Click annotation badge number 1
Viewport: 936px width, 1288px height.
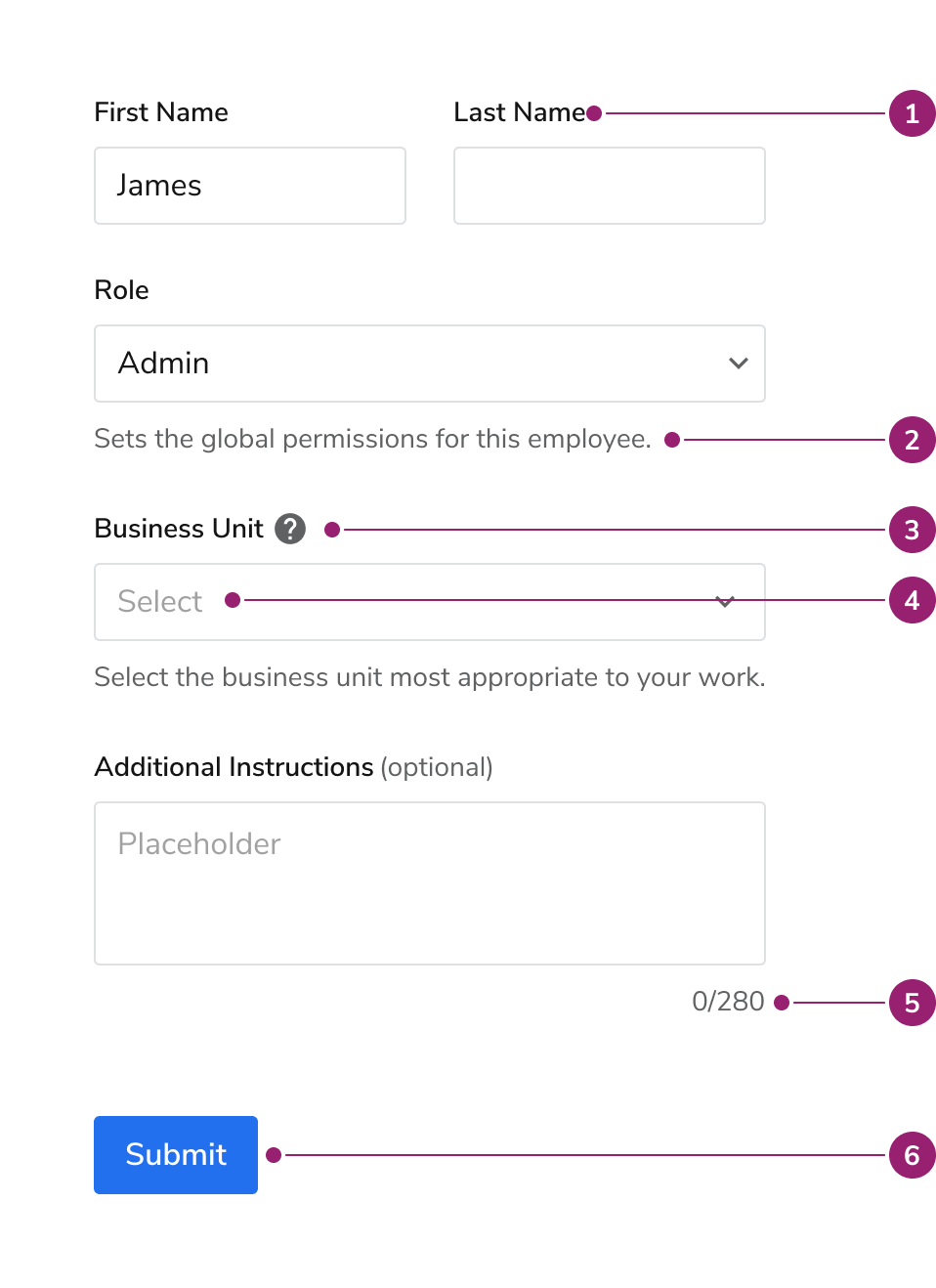[x=912, y=113]
